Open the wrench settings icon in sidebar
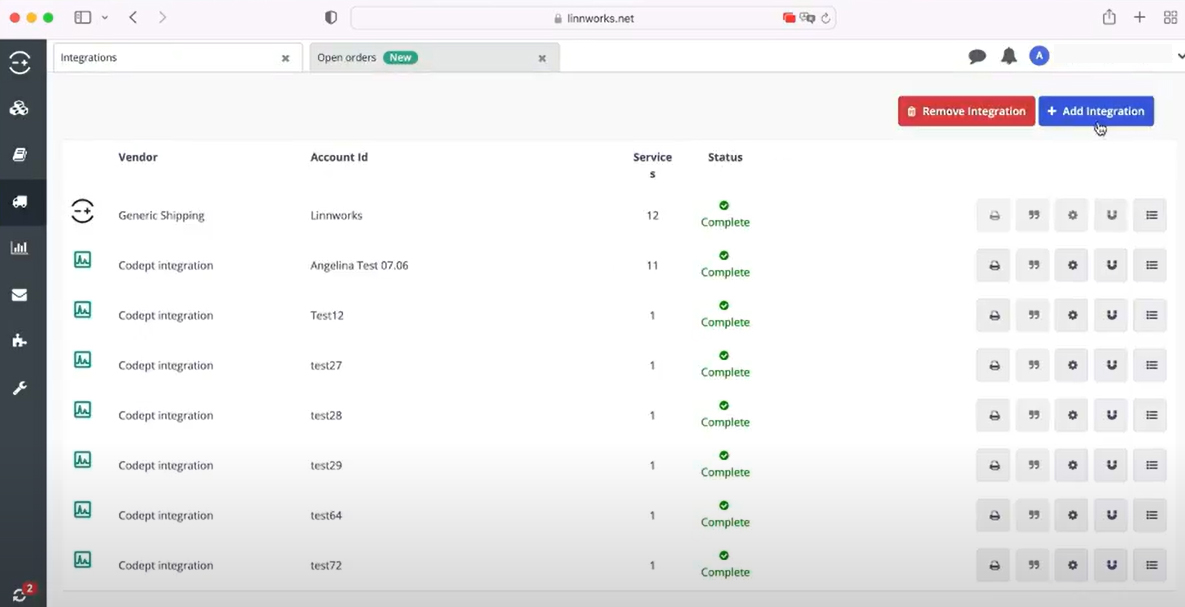Viewport: 1185px width, 607px height. point(22,388)
